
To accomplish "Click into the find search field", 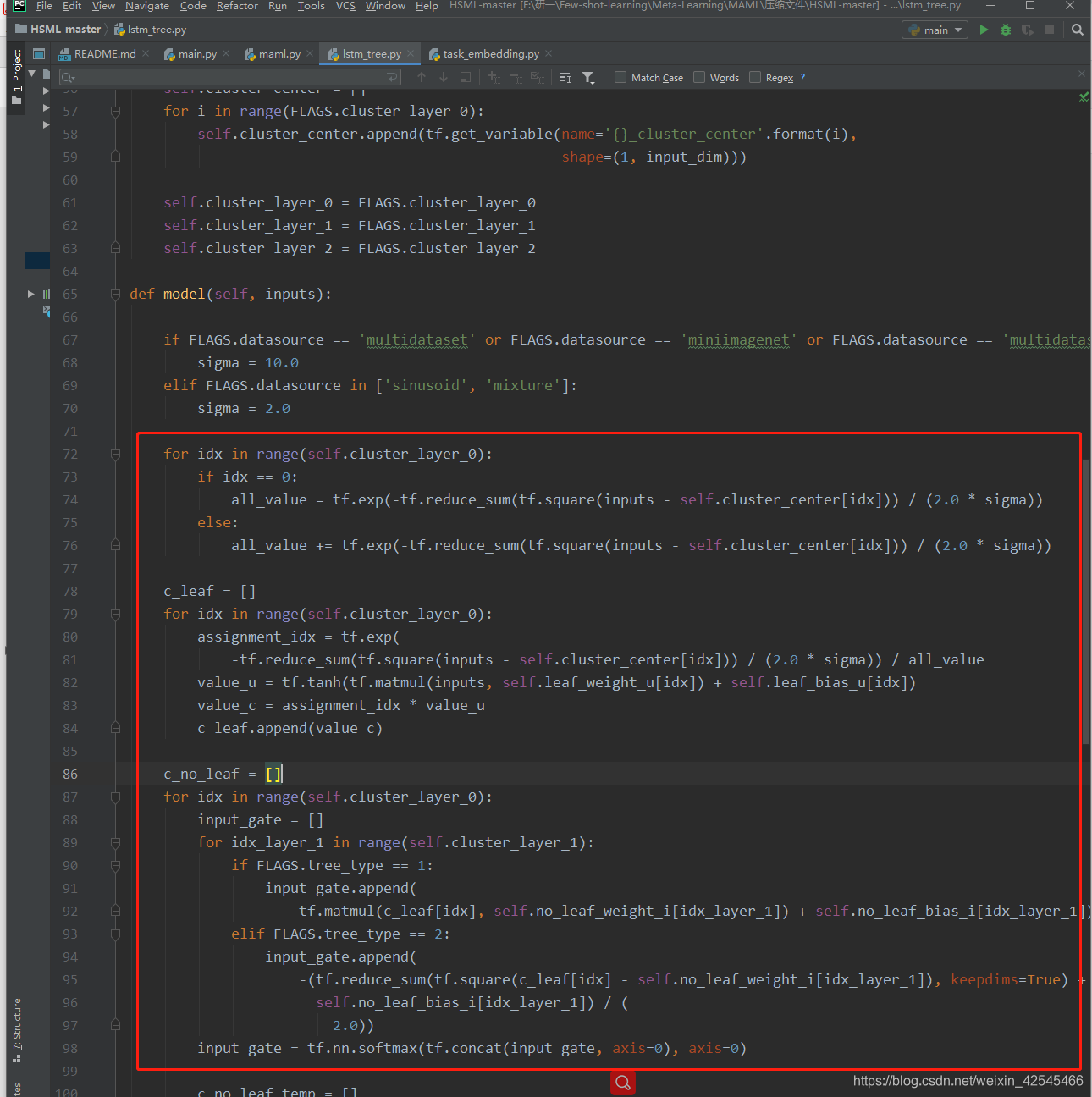I will point(229,77).
